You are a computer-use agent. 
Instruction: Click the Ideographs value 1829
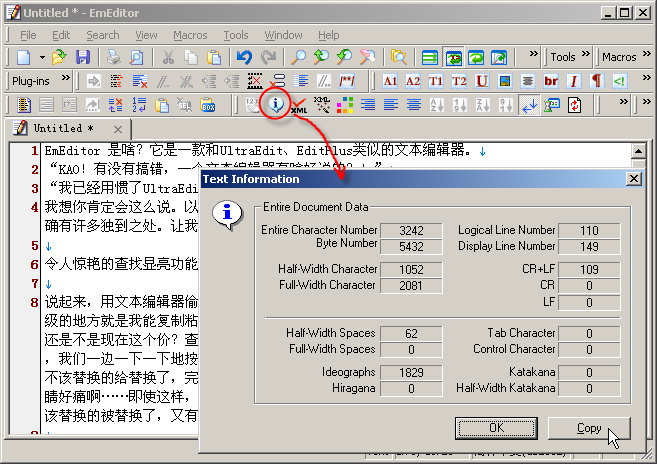[411, 373]
